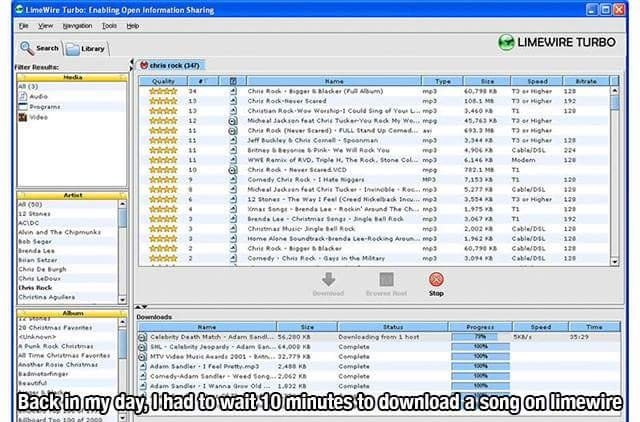
Task: Select Another Rosie Christmas album
Action: (58, 364)
